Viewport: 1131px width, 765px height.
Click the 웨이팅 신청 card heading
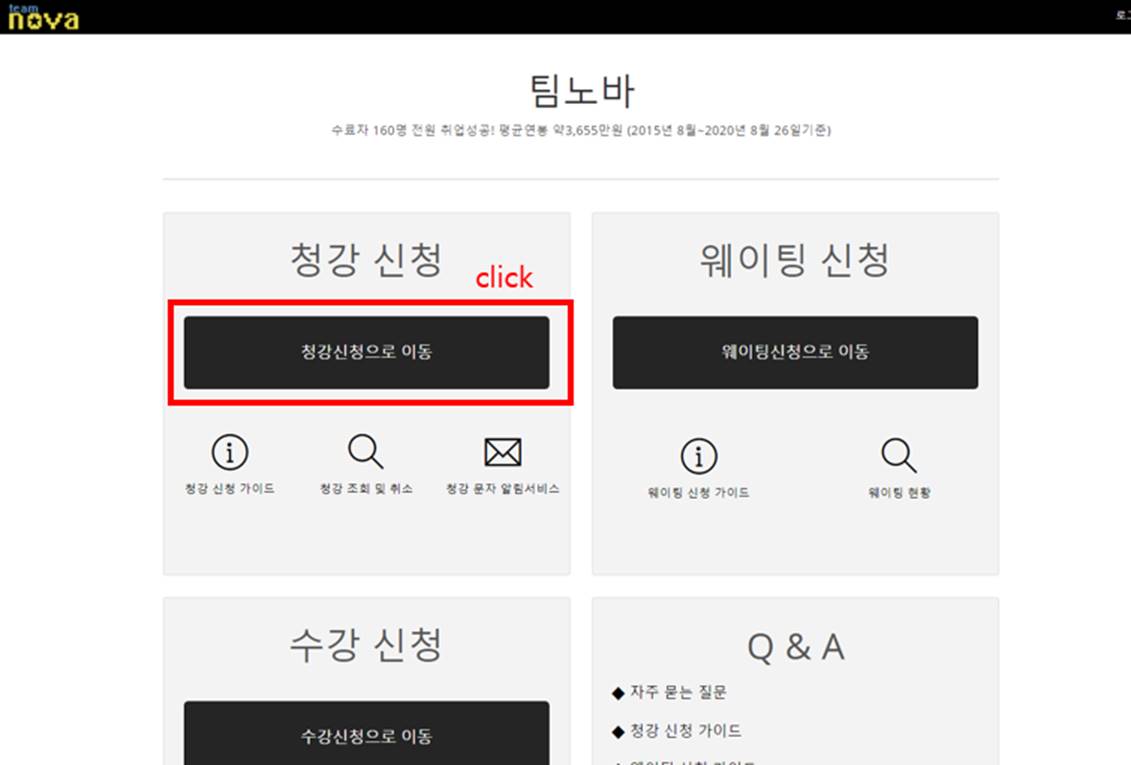click(x=795, y=260)
